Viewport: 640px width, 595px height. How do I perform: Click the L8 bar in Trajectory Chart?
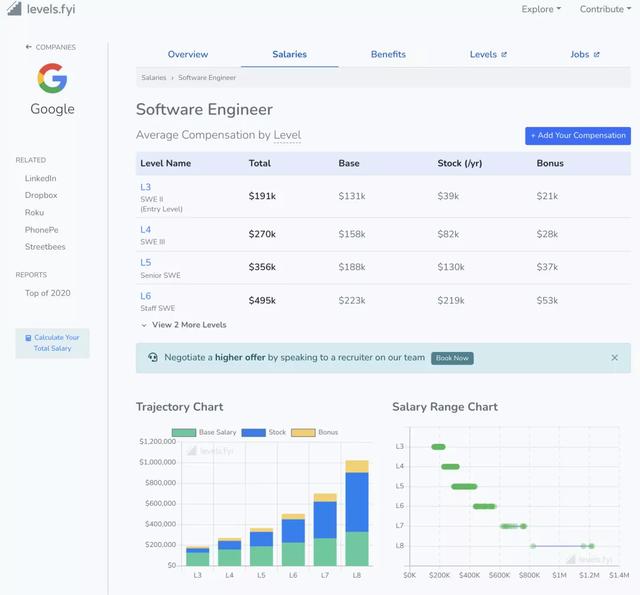(x=357, y=513)
